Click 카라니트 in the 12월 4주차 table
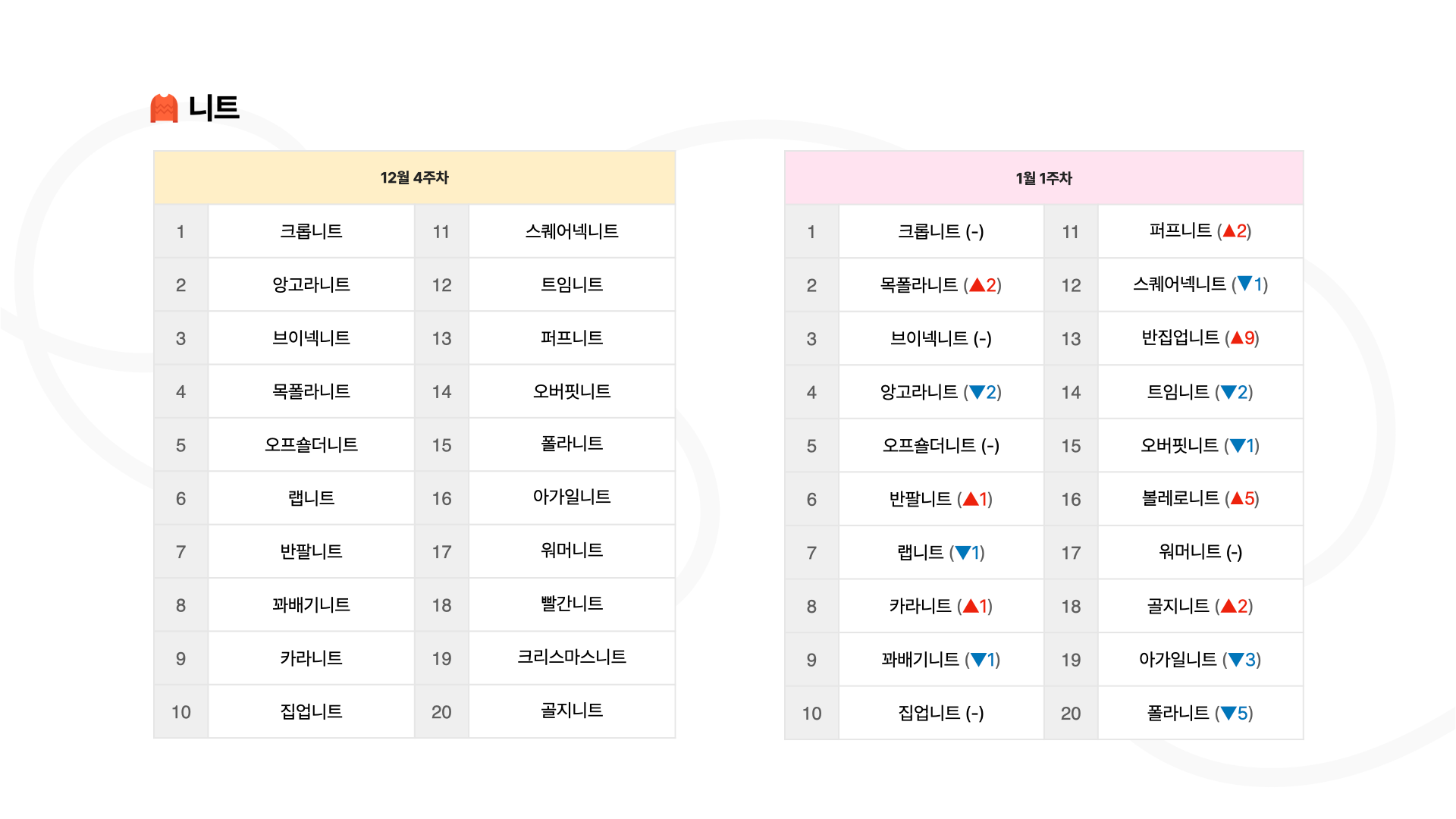Image resolution: width=1456 pixels, height=819 pixels. point(311,658)
